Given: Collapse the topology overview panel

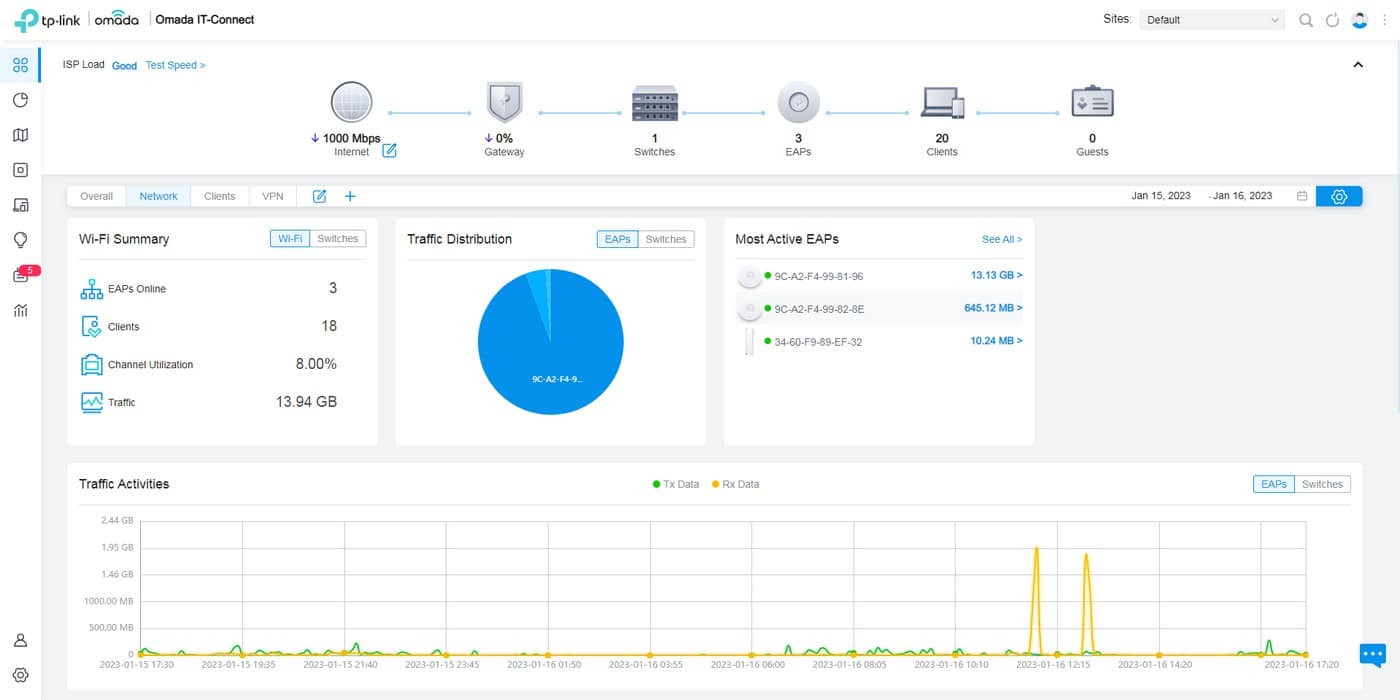Looking at the screenshot, I should click(1358, 65).
